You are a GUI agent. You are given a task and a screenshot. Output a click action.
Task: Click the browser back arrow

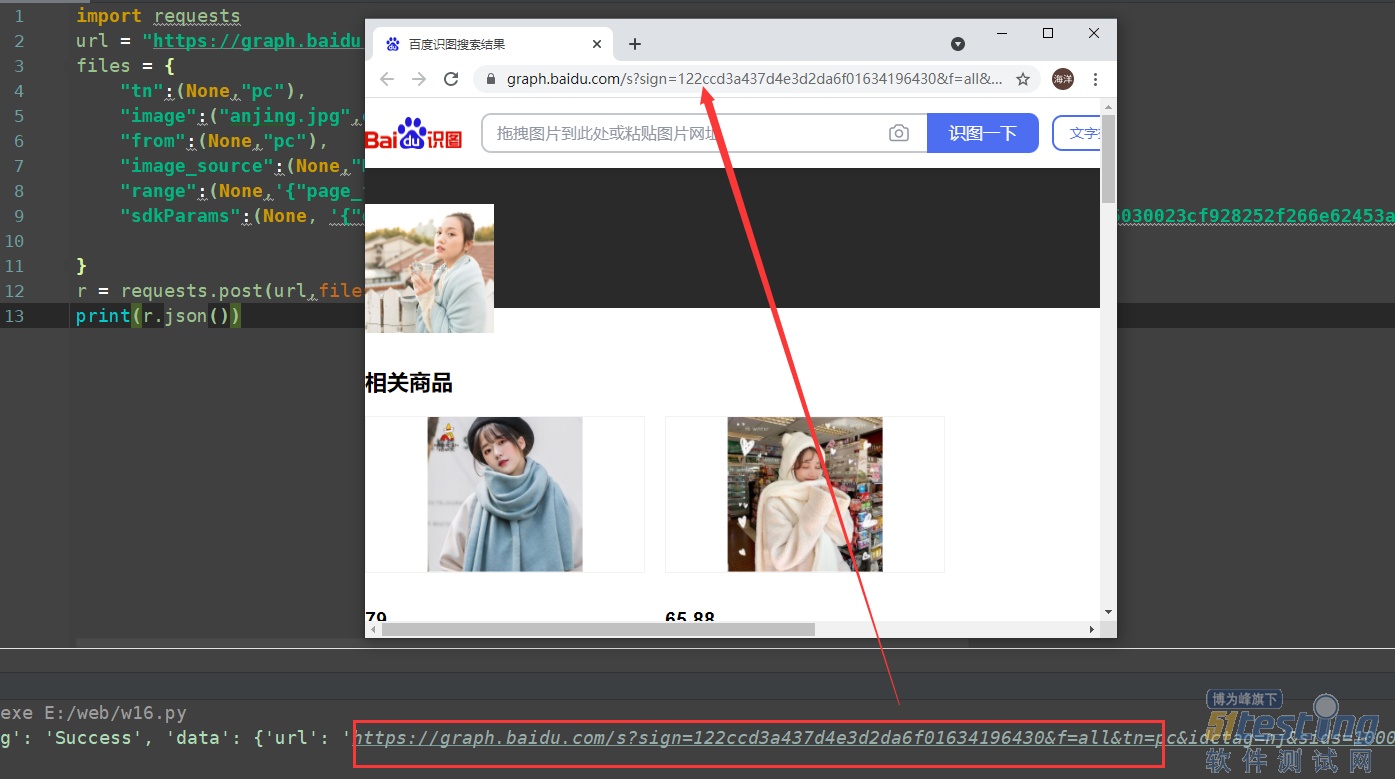(x=387, y=79)
